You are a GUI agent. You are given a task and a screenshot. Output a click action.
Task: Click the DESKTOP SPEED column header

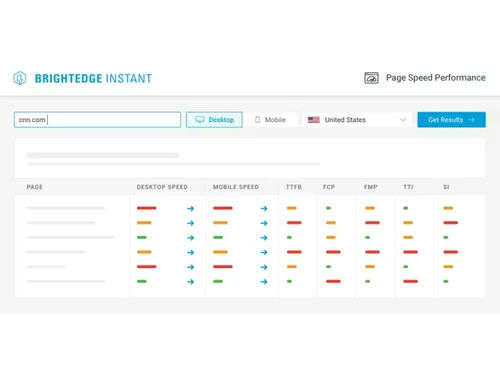click(162, 187)
